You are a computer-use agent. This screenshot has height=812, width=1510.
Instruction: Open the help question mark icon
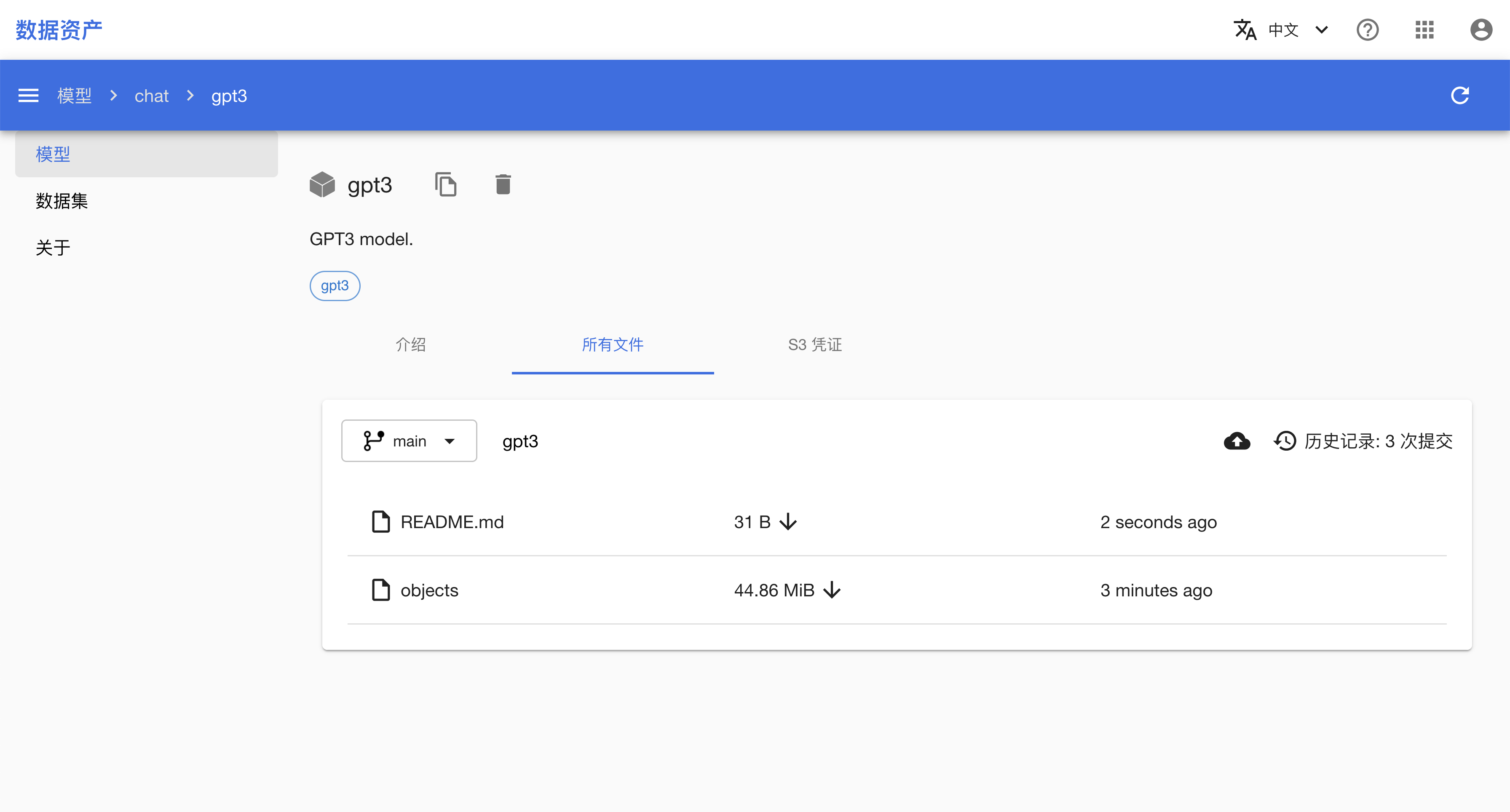[x=1368, y=30]
